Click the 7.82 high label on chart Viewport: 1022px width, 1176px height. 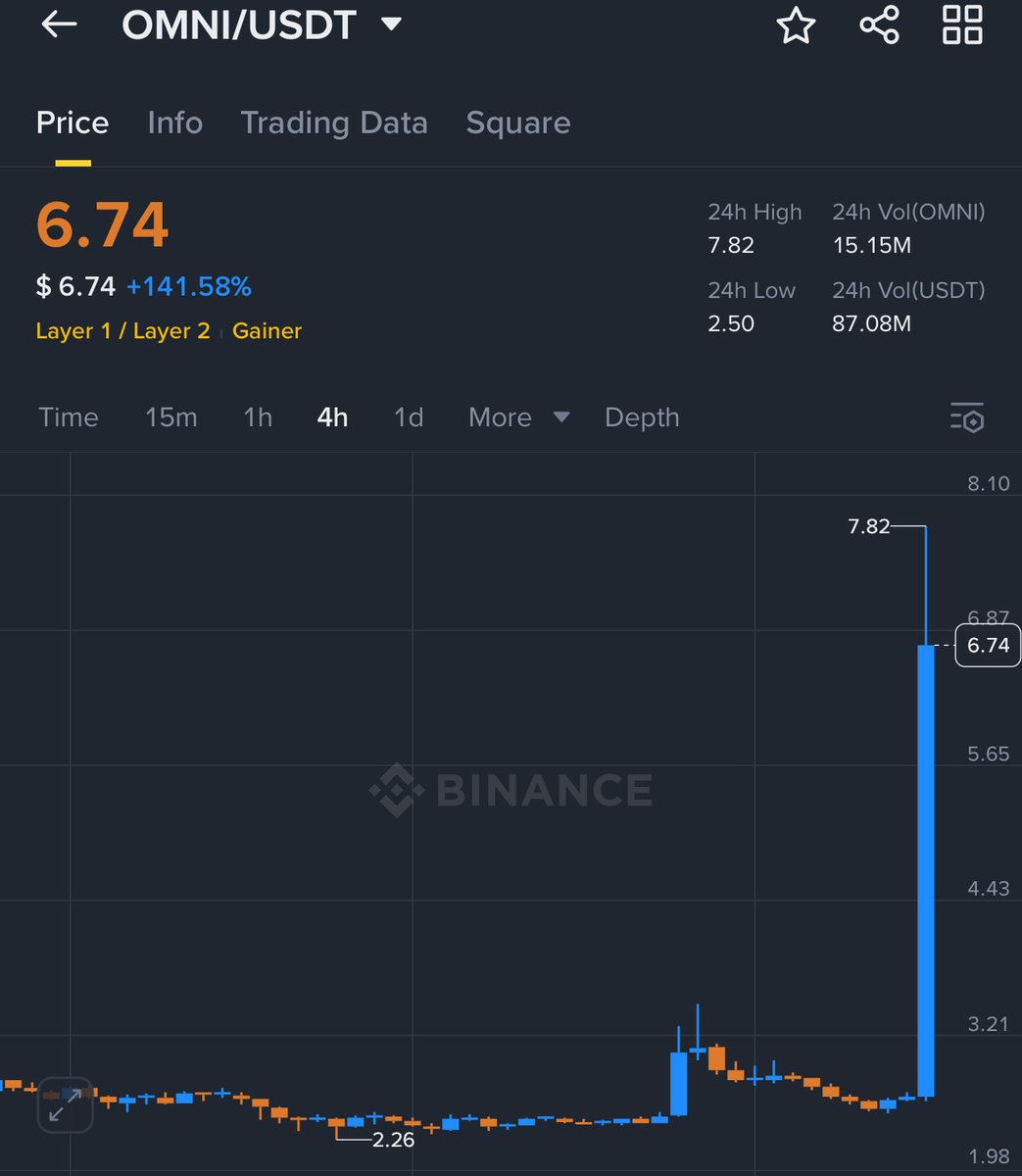[x=869, y=526]
